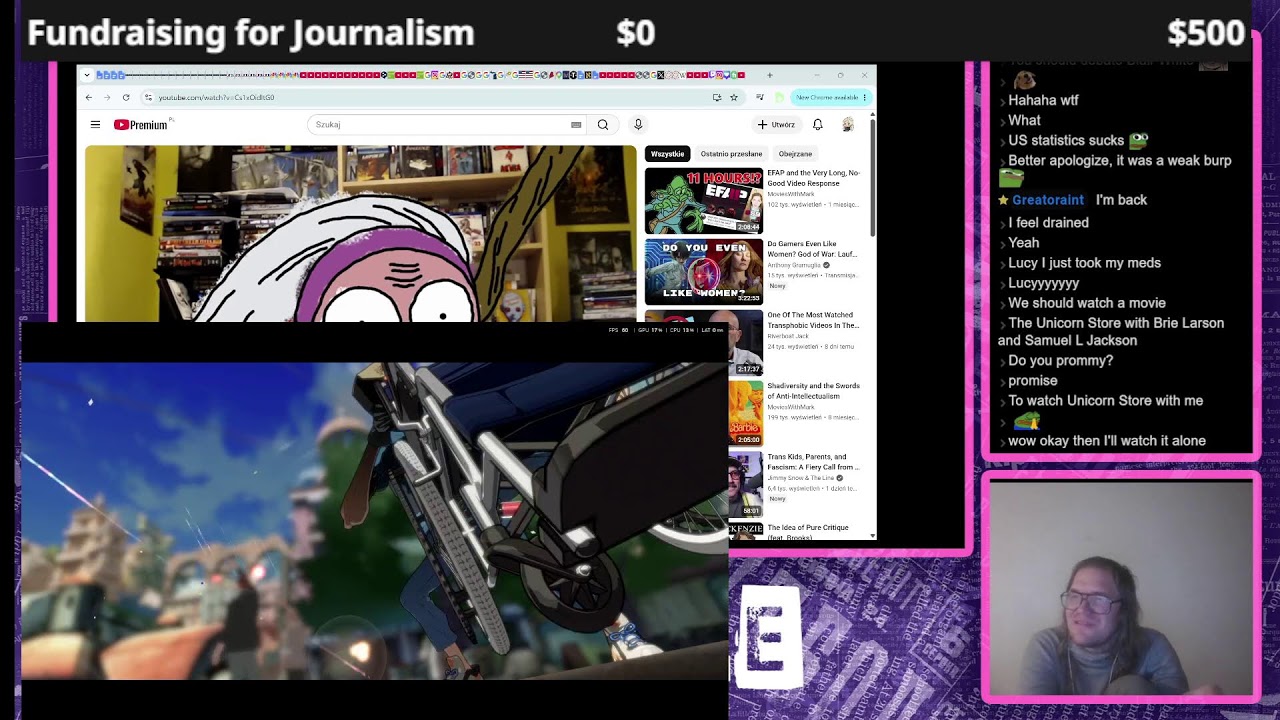Viewport: 1280px width, 720px height.
Task: Open the YouTube account avatar menu
Action: [848, 125]
